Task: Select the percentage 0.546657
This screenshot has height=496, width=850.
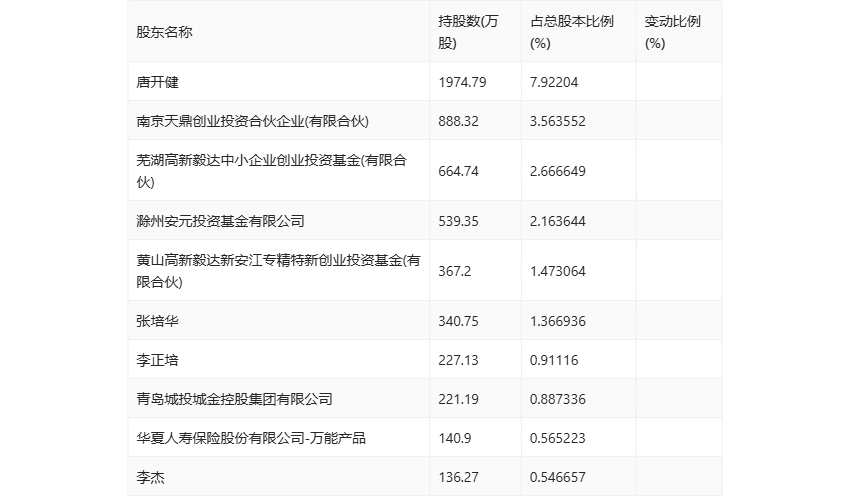Action: (x=558, y=477)
